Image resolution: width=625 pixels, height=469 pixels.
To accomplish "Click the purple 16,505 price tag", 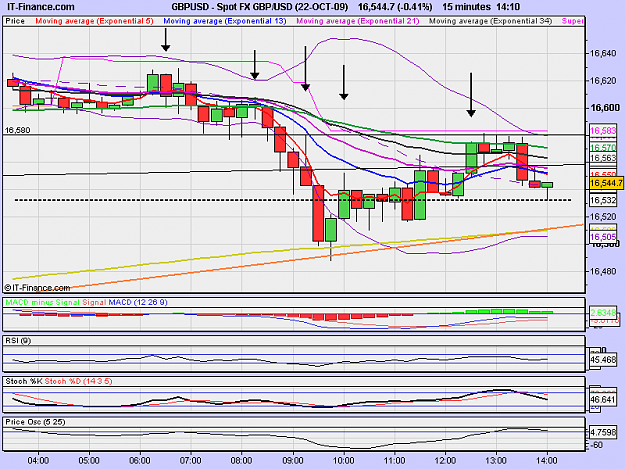I will 603,237.
